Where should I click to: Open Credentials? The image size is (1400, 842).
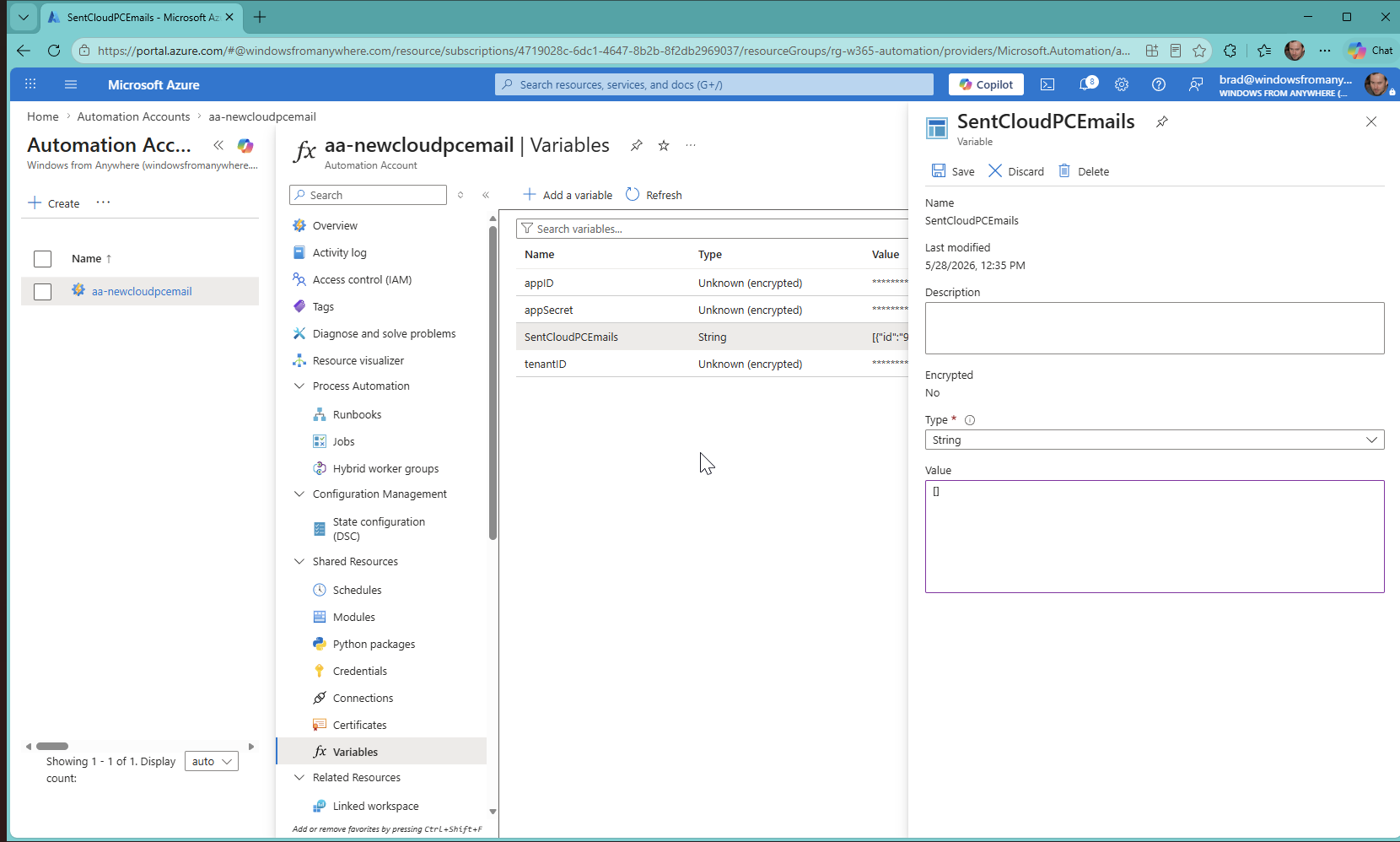[359, 671]
